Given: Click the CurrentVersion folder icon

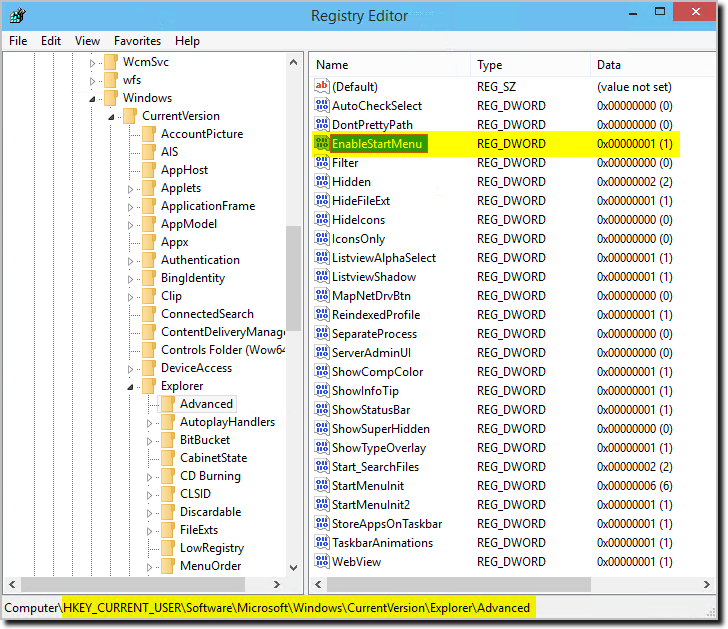Looking at the screenshot, I should point(130,116).
